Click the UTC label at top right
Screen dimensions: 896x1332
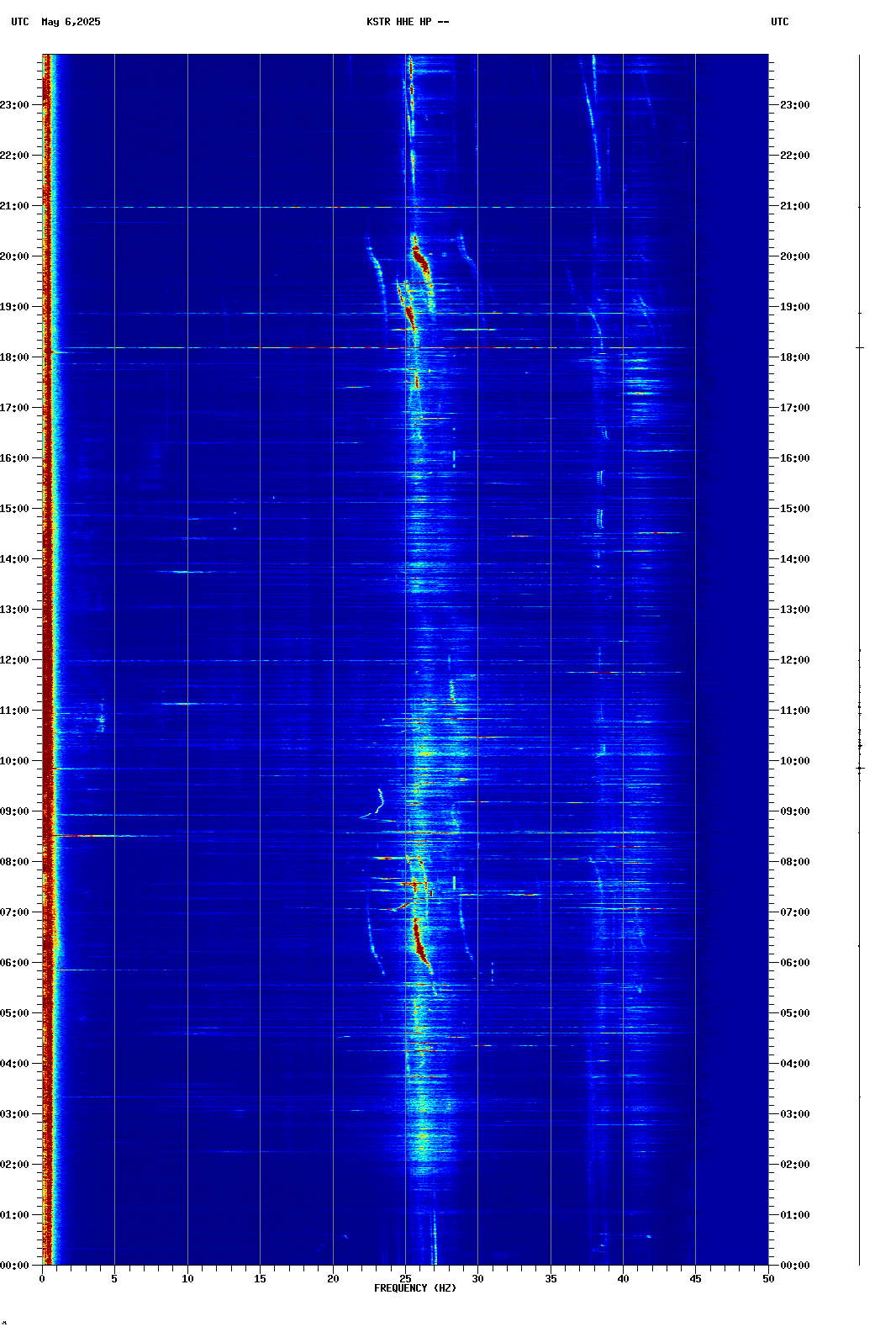pyautogui.click(x=779, y=22)
